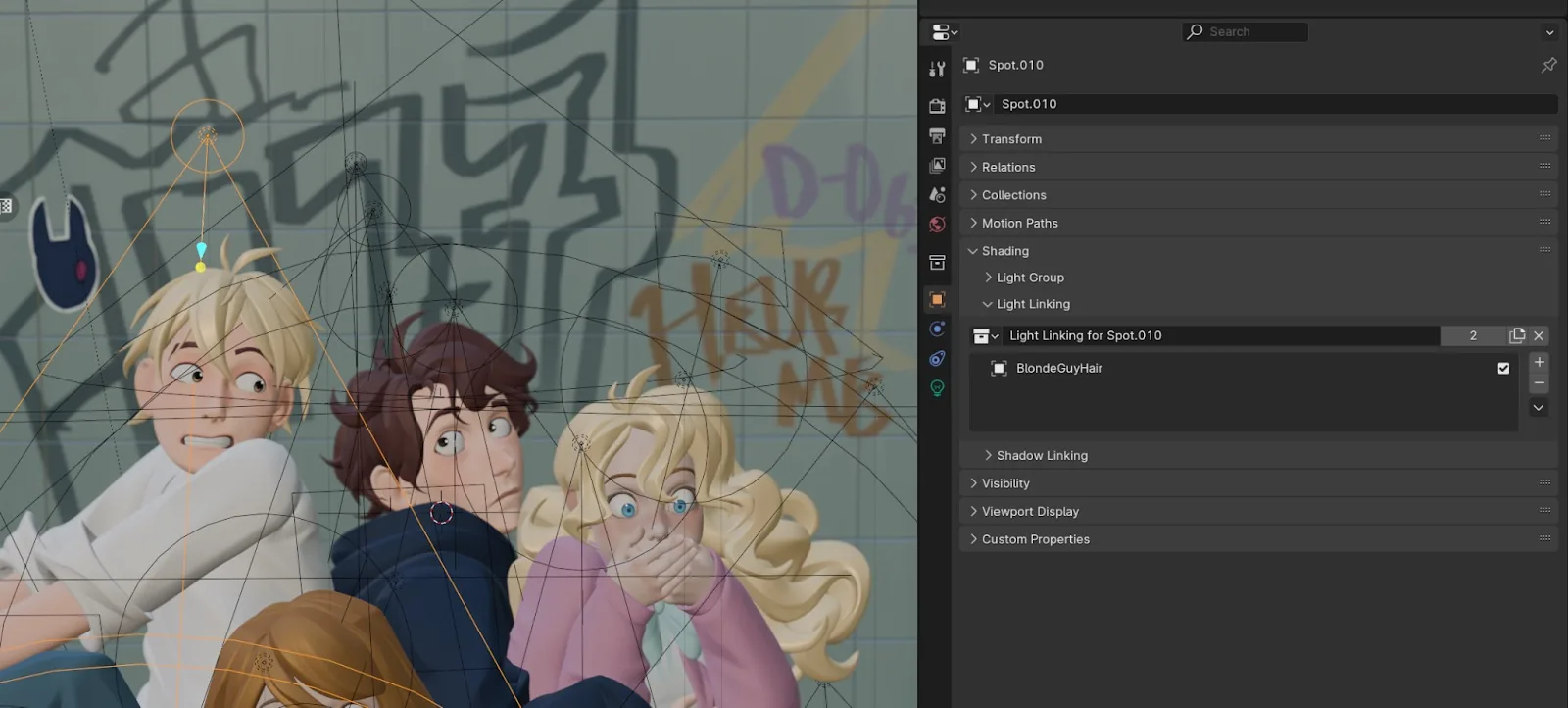This screenshot has height=708, width=1568.
Task: Open the Tool properties tab
Action: pos(937,69)
